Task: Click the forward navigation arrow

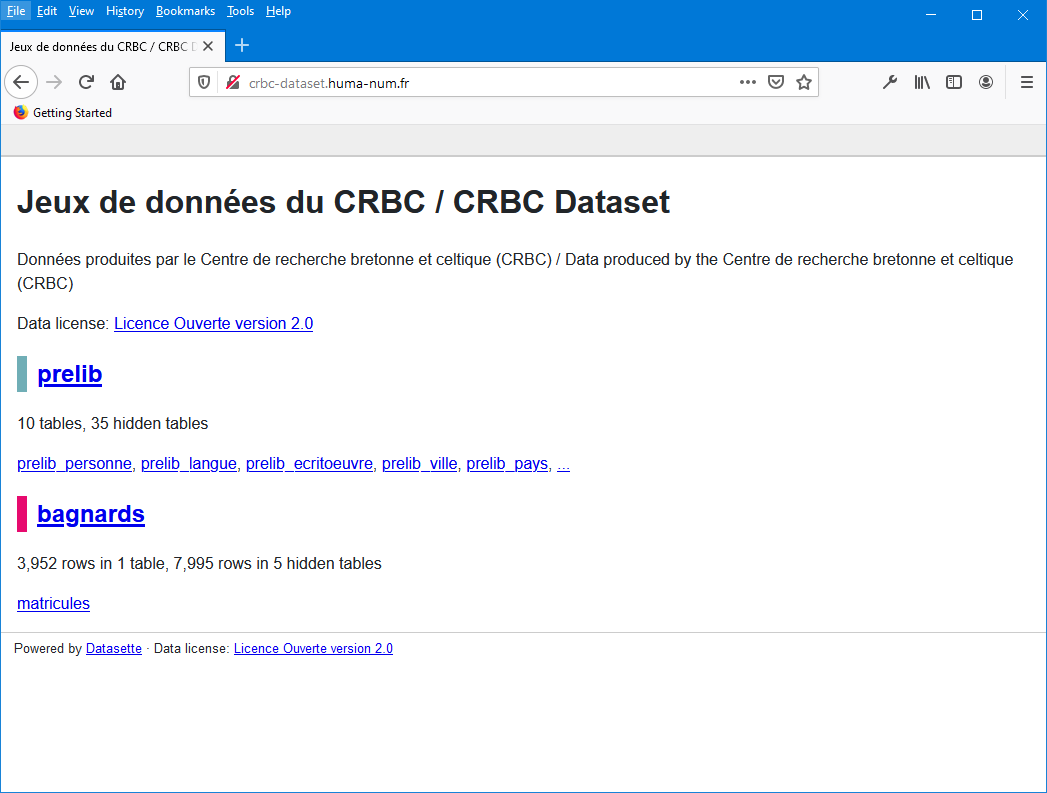Action: click(54, 82)
